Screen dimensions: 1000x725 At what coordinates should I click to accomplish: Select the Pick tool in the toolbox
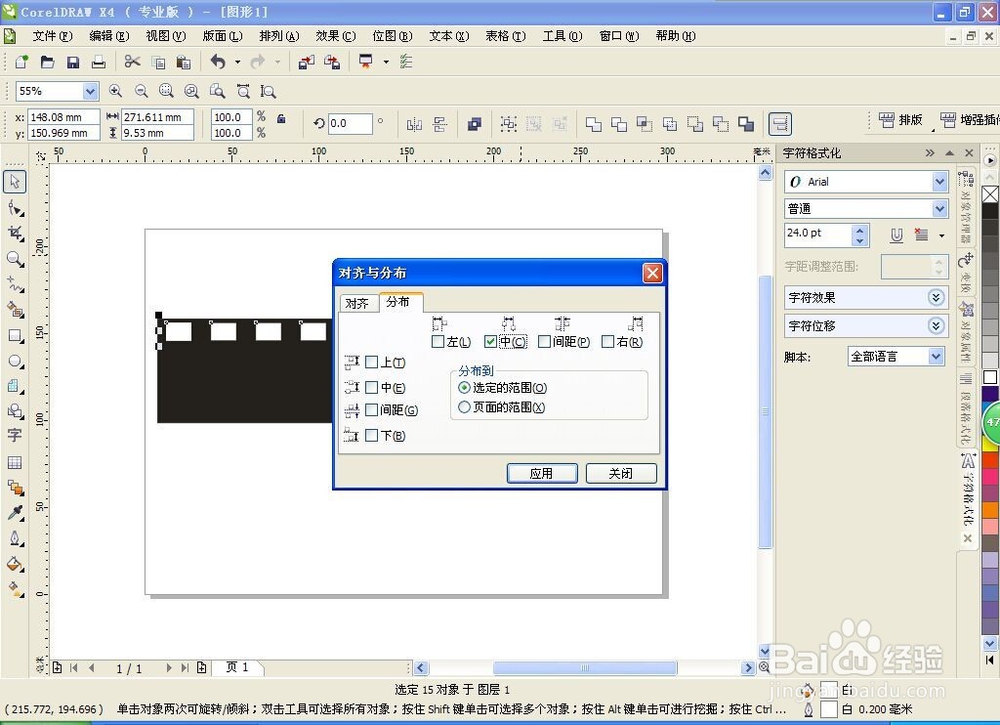tap(14, 181)
